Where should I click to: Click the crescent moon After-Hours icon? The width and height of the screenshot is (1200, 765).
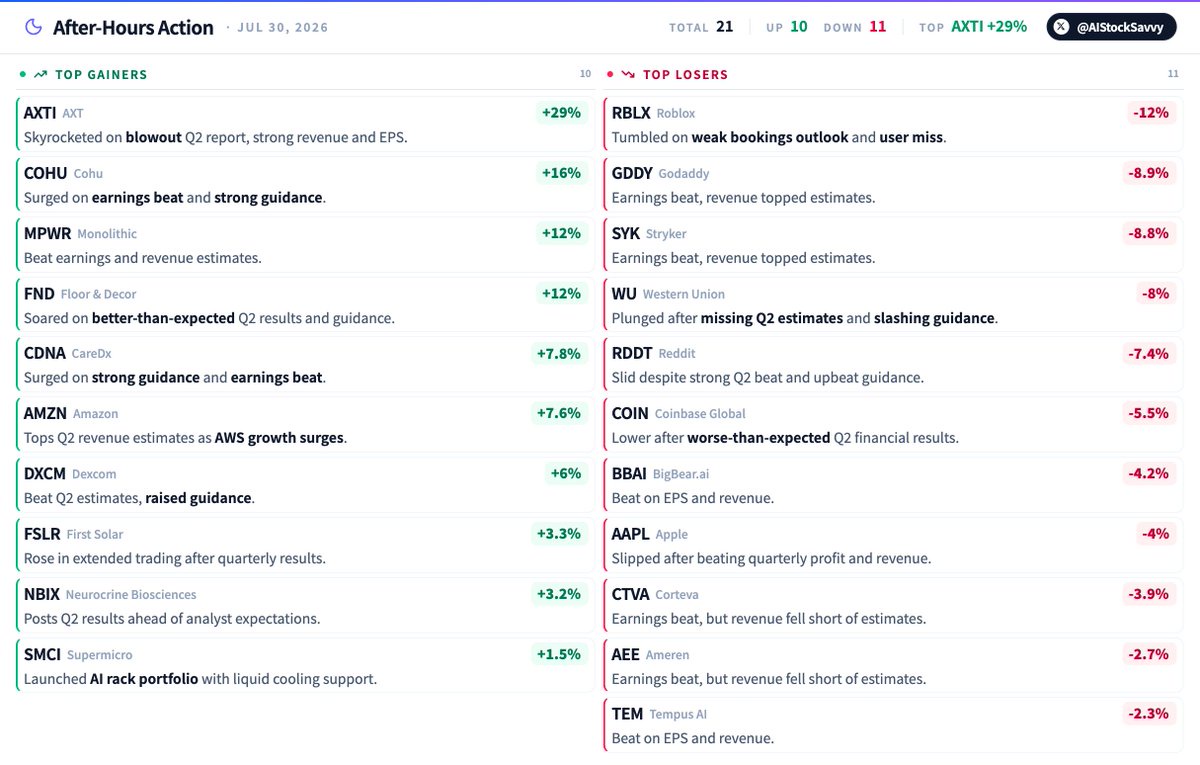34,27
